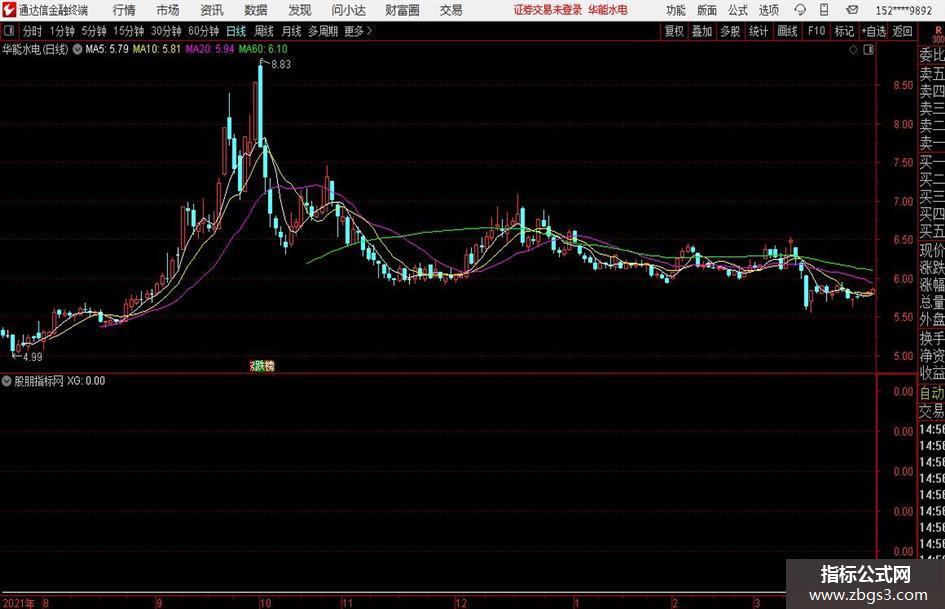The height and width of the screenshot is (609, 945).
Task: Switch to 分时 chart period
Action: click(x=33, y=31)
